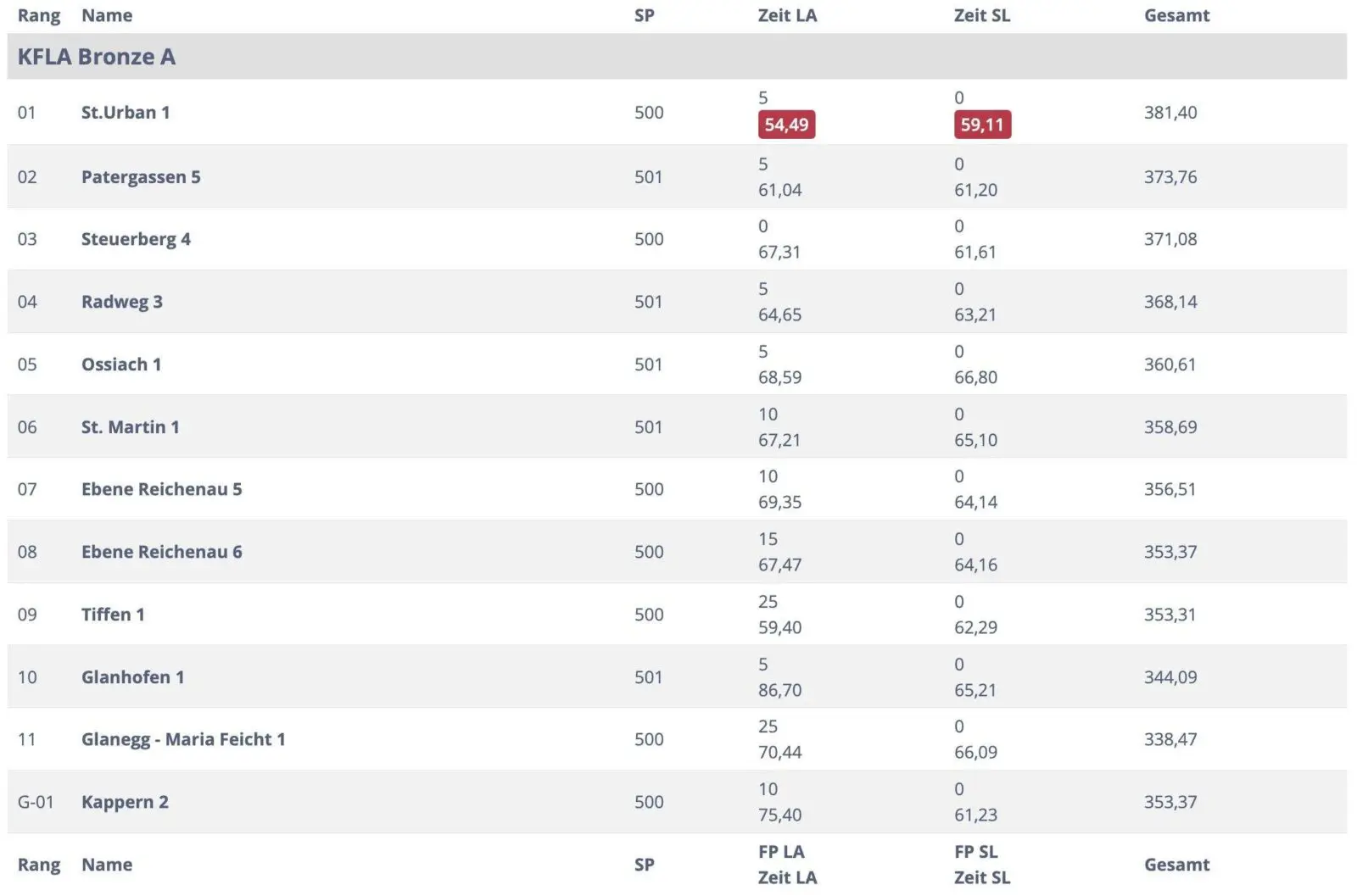
Task: Open the Steuerberg 4 entry
Action: coord(136,240)
